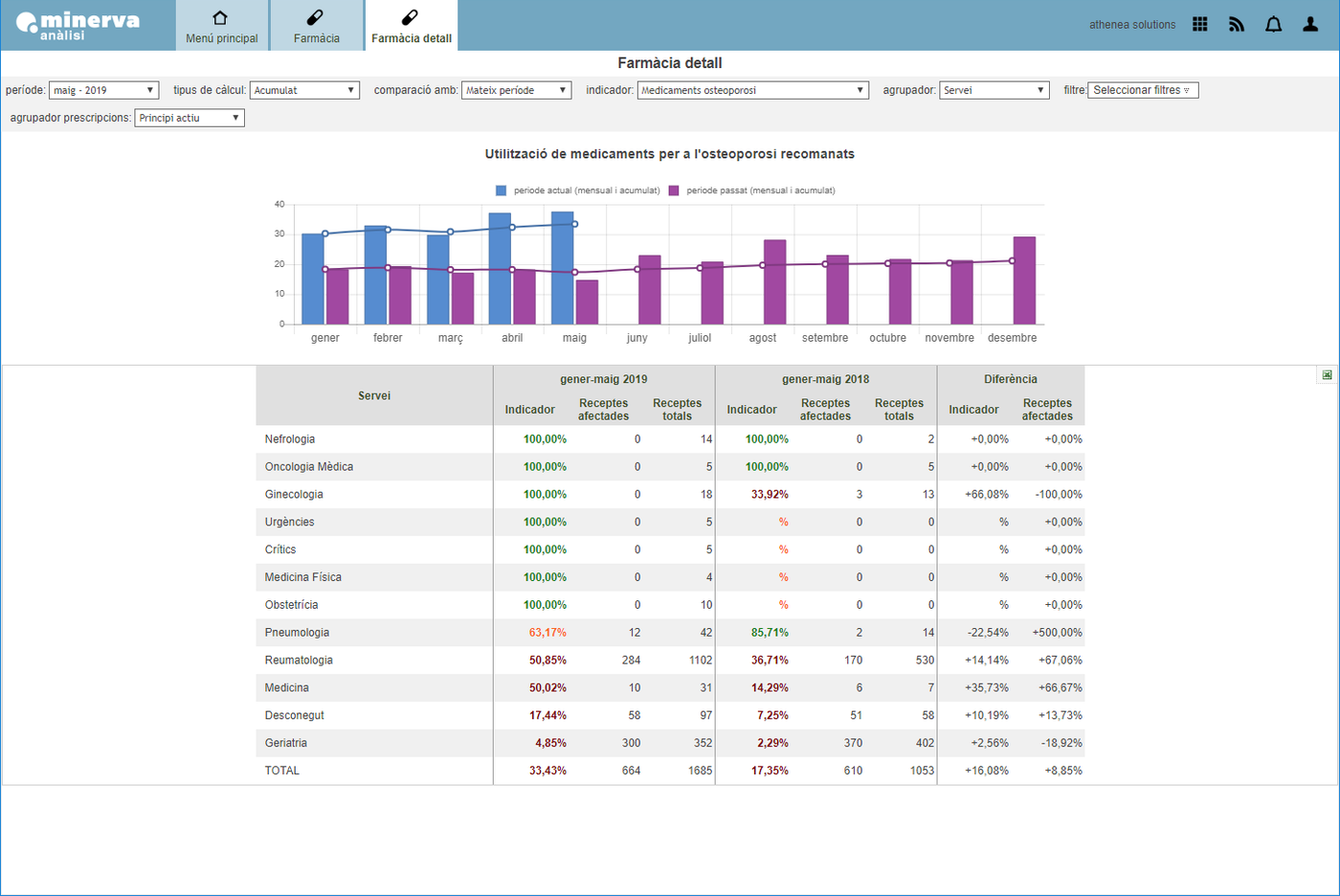1340x896 pixels.
Task: Open the user profile icon
Action: tap(1310, 24)
